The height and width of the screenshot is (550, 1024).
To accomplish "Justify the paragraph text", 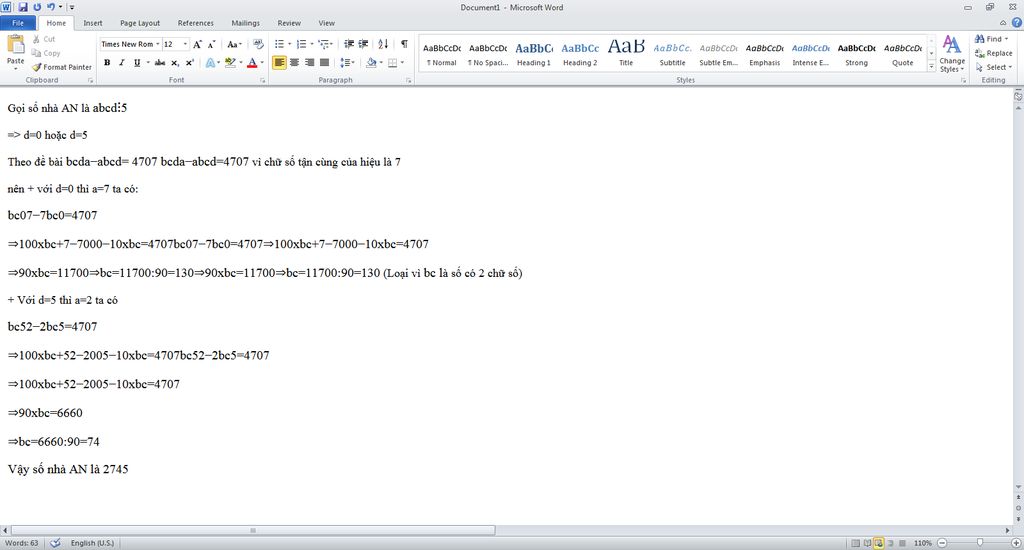I will click(324, 63).
